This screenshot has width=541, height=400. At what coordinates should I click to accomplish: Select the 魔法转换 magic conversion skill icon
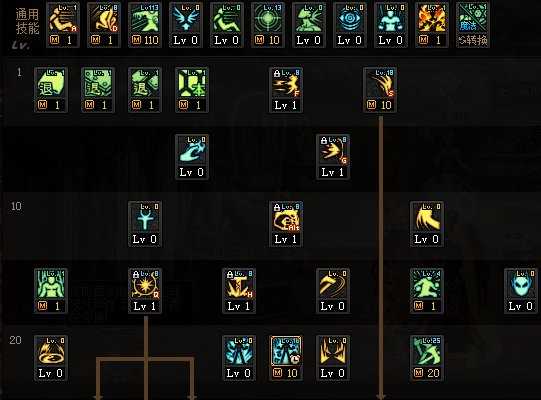click(x=473, y=18)
